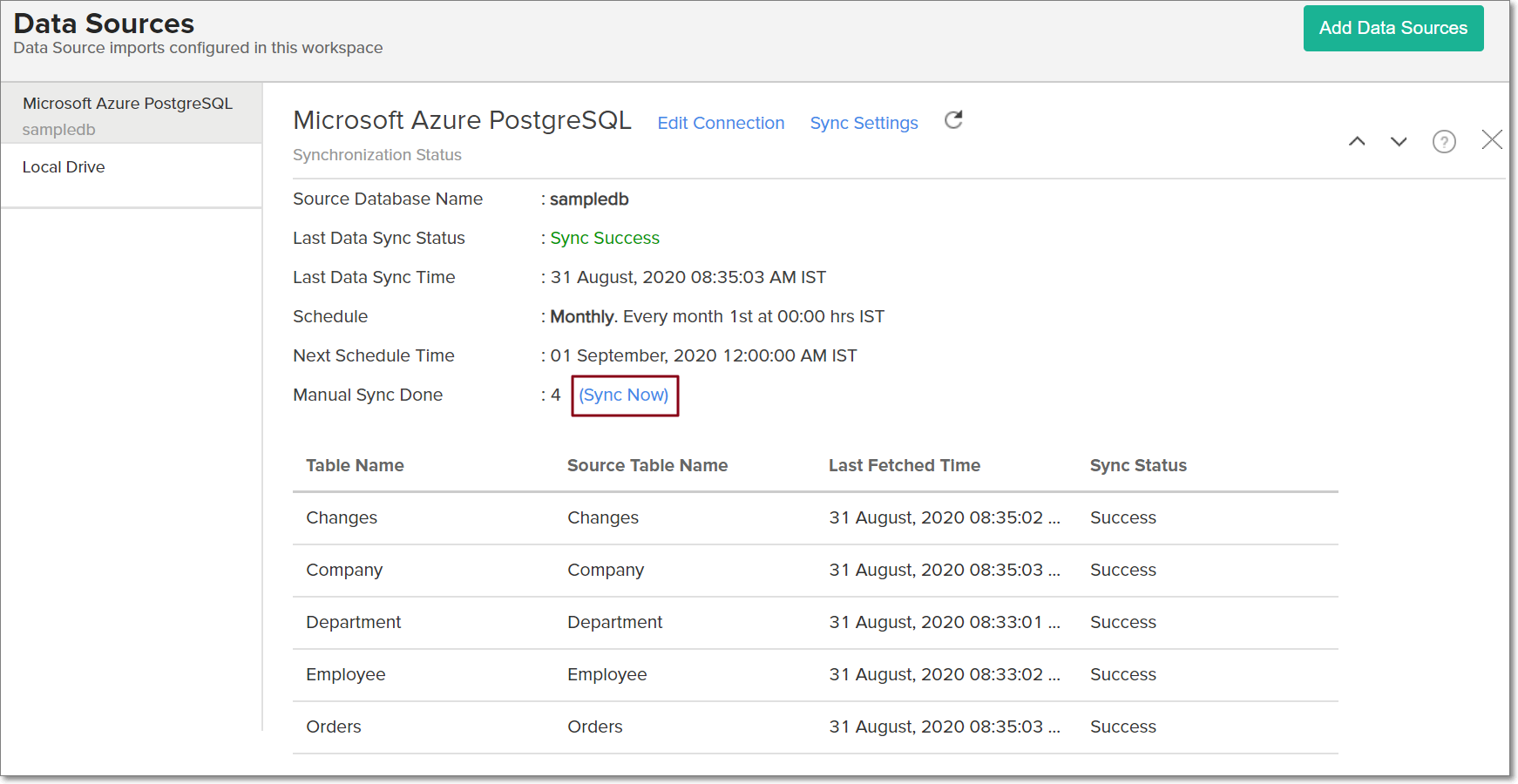Click the Last Fetched Time column header
The image size is (1518, 784).
tap(904, 465)
